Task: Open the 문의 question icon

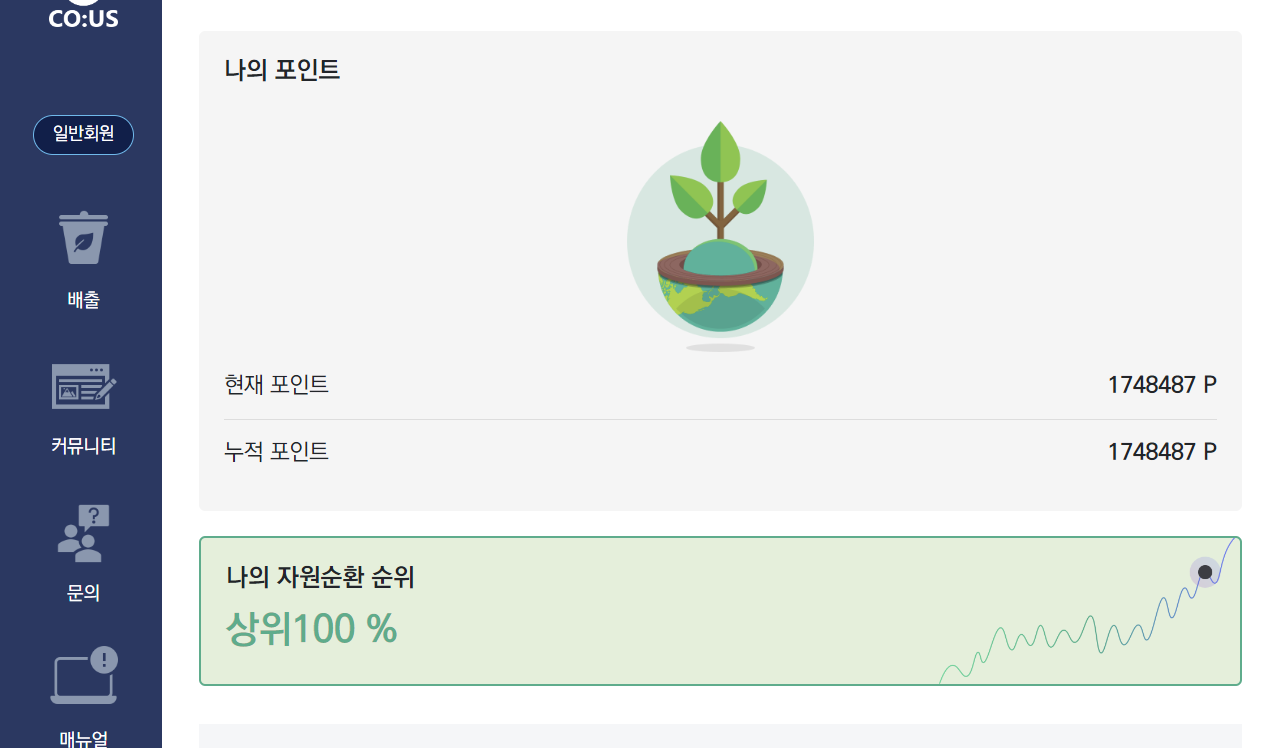Action: pos(84,533)
